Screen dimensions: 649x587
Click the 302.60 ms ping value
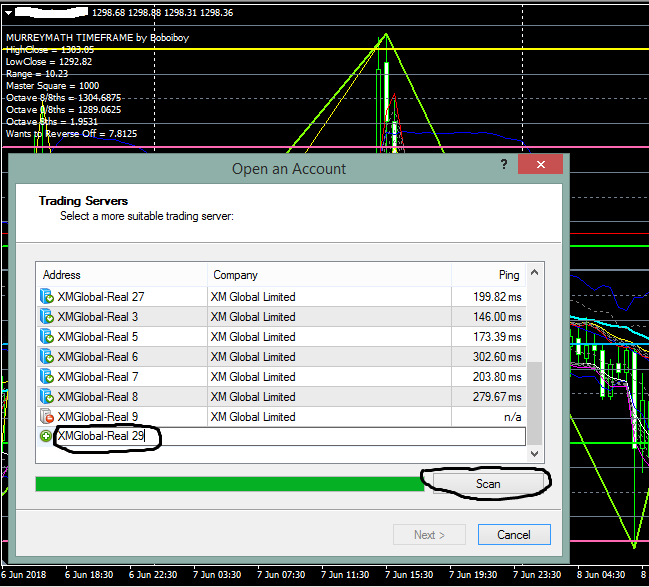pyautogui.click(x=497, y=356)
